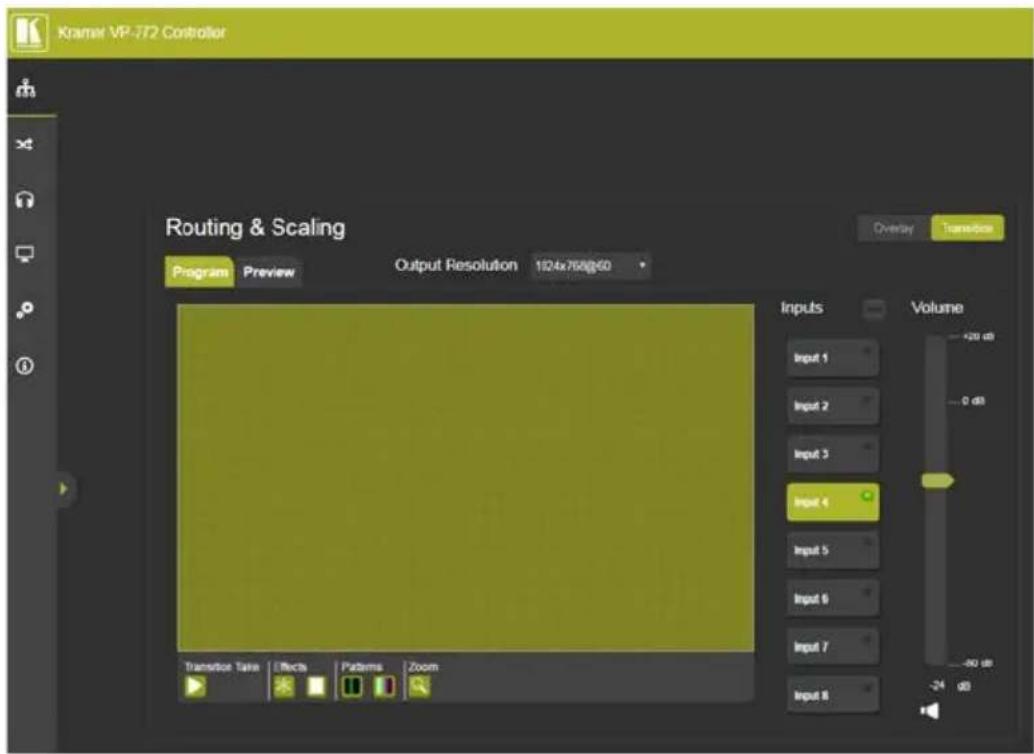This screenshot has width=1034, height=754.
Task: Select Input 5
Action: pyautogui.click(x=832, y=551)
